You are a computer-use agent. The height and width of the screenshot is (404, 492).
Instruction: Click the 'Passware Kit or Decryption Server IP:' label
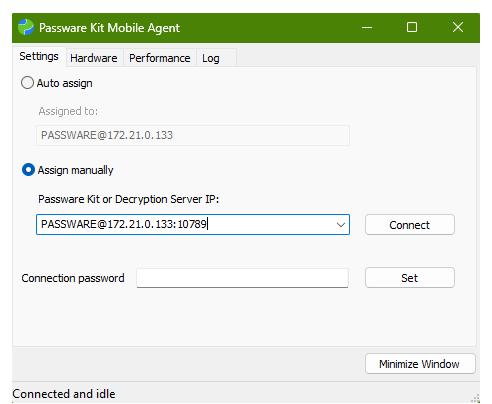tap(128, 199)
